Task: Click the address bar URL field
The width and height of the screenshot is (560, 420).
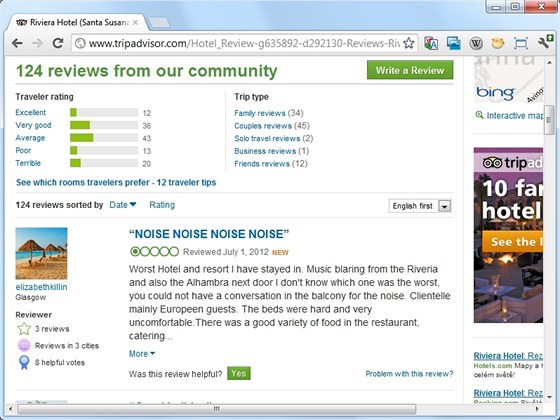Action: click(244, 44)
